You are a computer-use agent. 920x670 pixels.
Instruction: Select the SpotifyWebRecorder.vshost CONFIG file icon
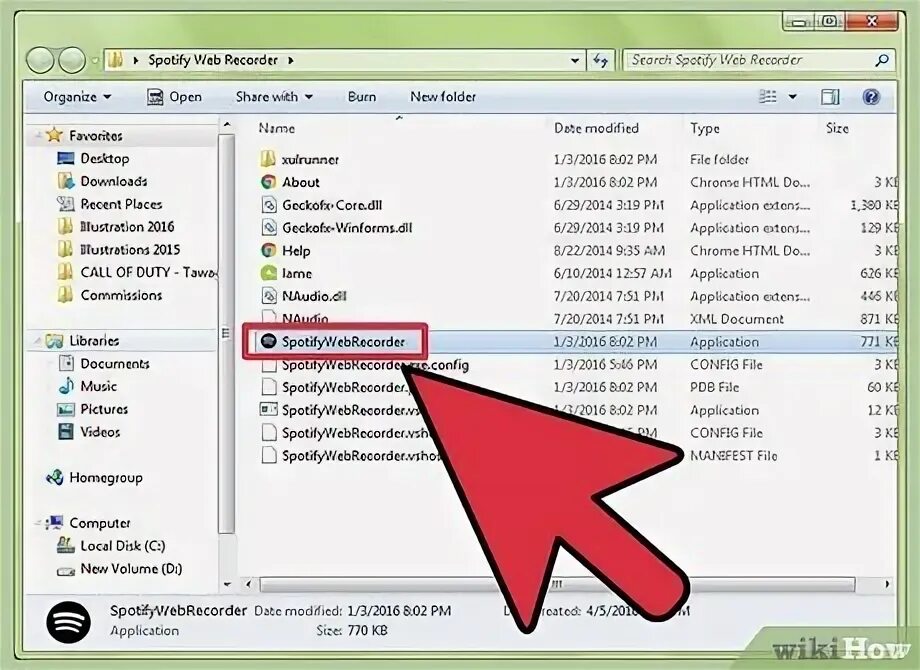pyautogui.click(x=268, y=433)
